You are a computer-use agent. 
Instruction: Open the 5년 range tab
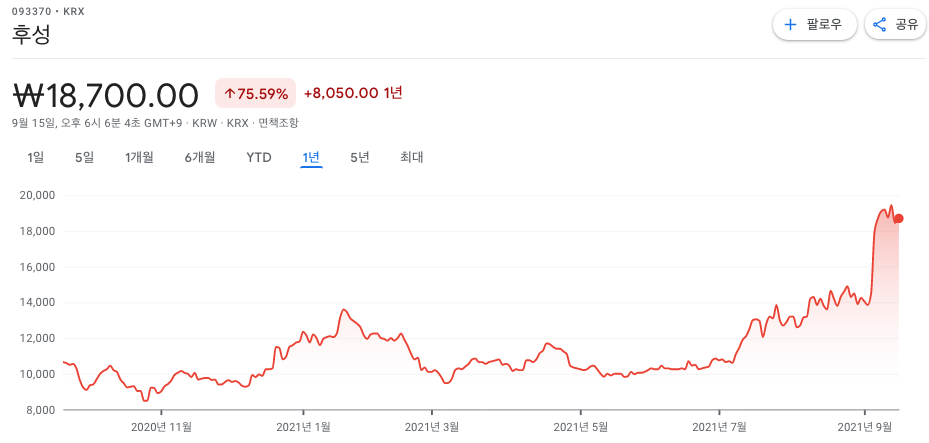(x=360, y=158)
